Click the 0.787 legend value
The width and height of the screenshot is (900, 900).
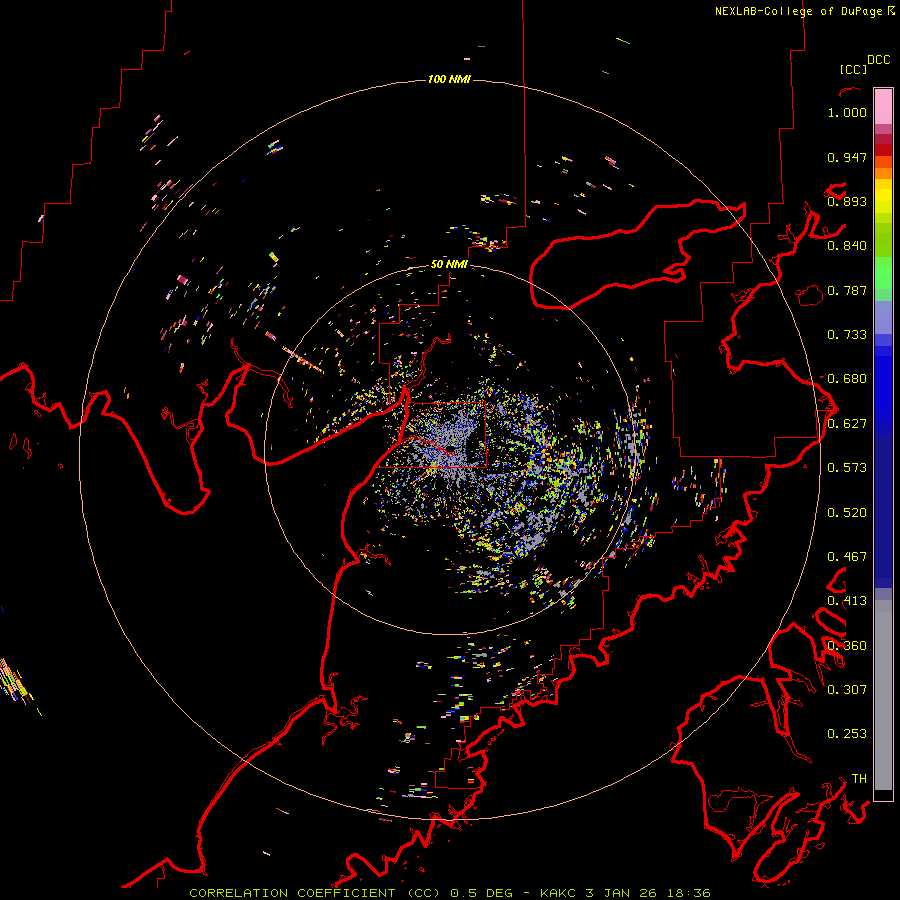point(847,290)
